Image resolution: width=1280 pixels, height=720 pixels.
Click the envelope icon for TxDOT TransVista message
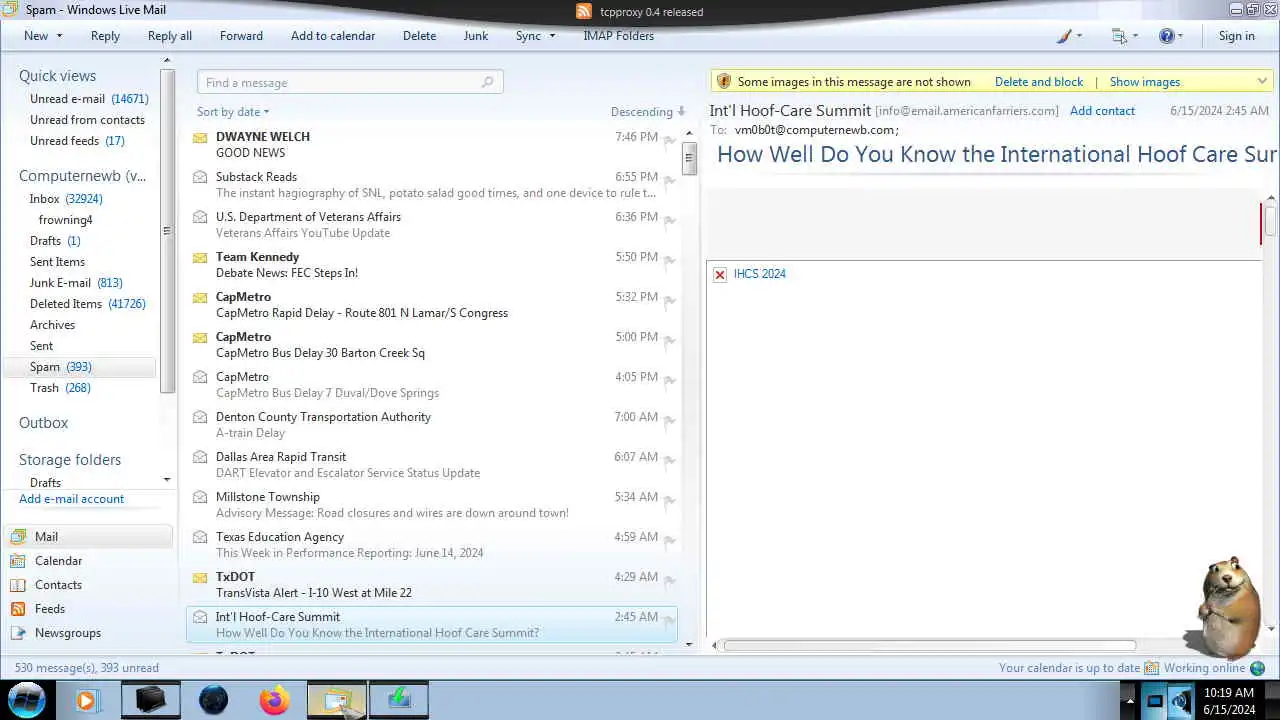200,578
